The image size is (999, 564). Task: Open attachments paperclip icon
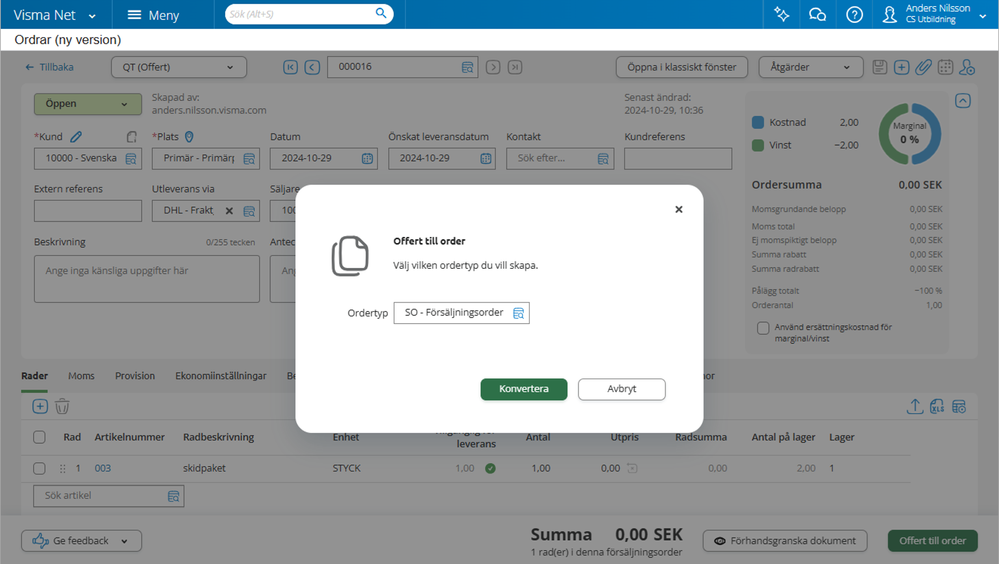click(923, 67)
